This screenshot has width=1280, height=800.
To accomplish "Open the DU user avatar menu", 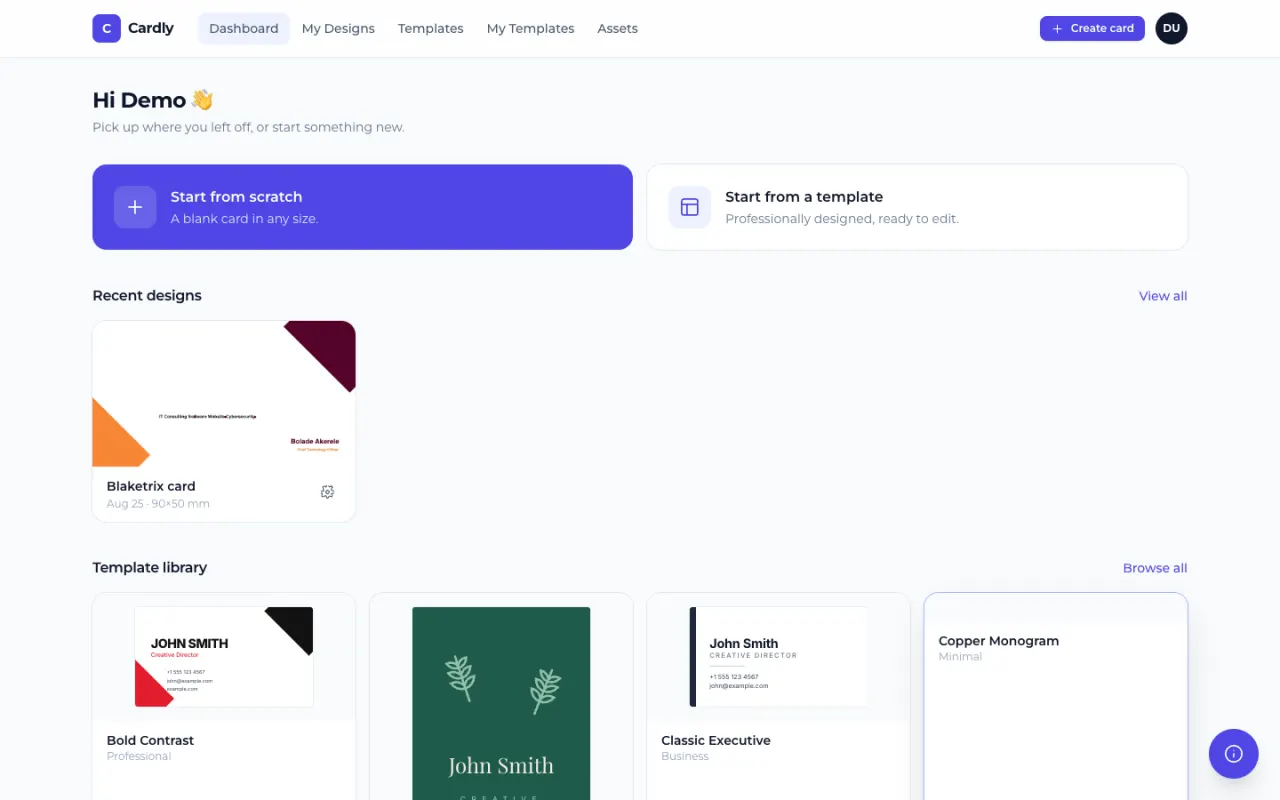I will [1171, 28].
